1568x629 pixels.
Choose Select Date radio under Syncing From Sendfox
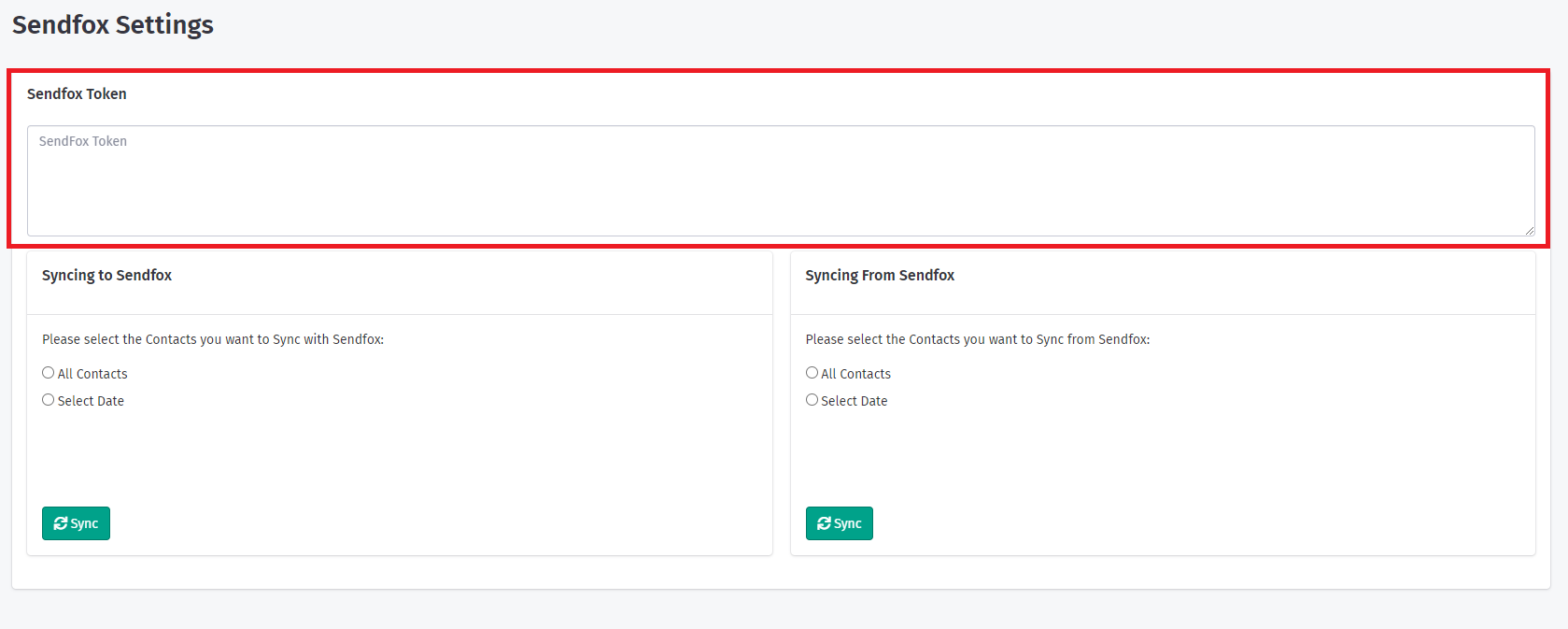click(x=812, y=400)
